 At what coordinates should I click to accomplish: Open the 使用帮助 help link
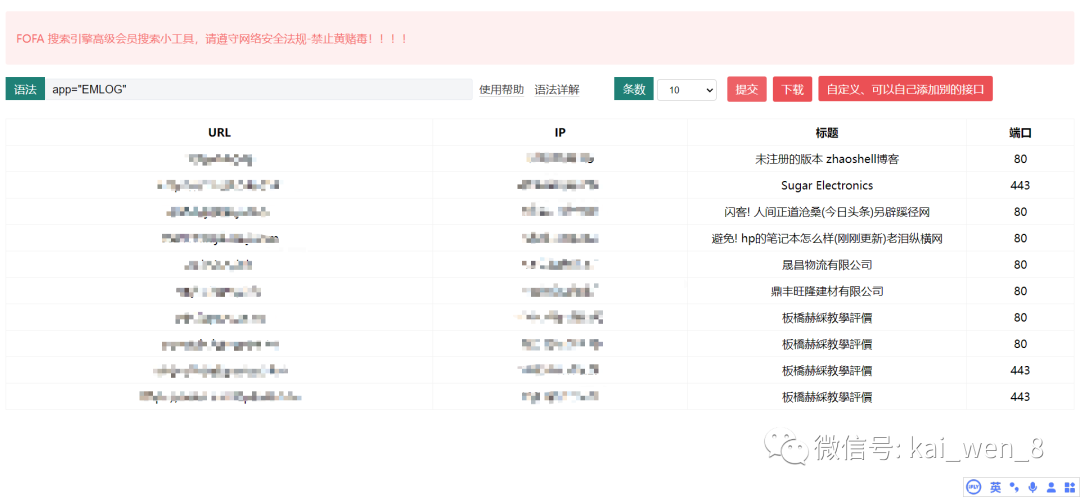pos(501,89)
